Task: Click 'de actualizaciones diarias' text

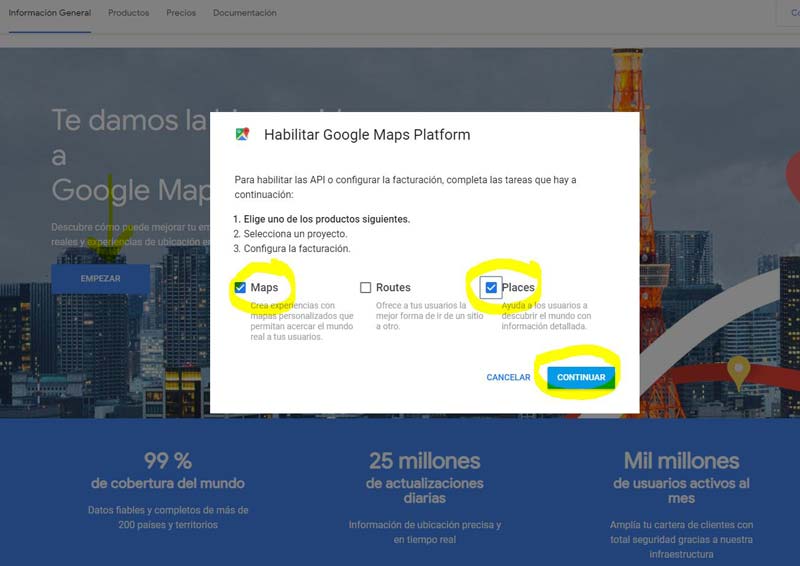Action: (424, 490)
